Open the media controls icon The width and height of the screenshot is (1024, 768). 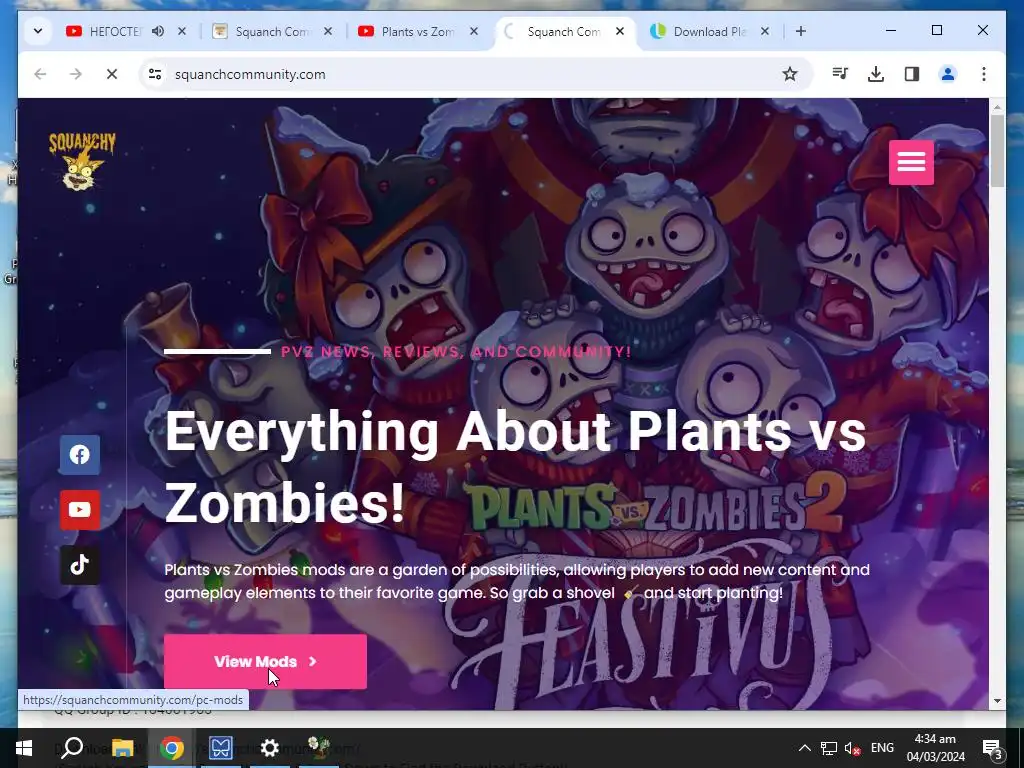pos(840,74)
